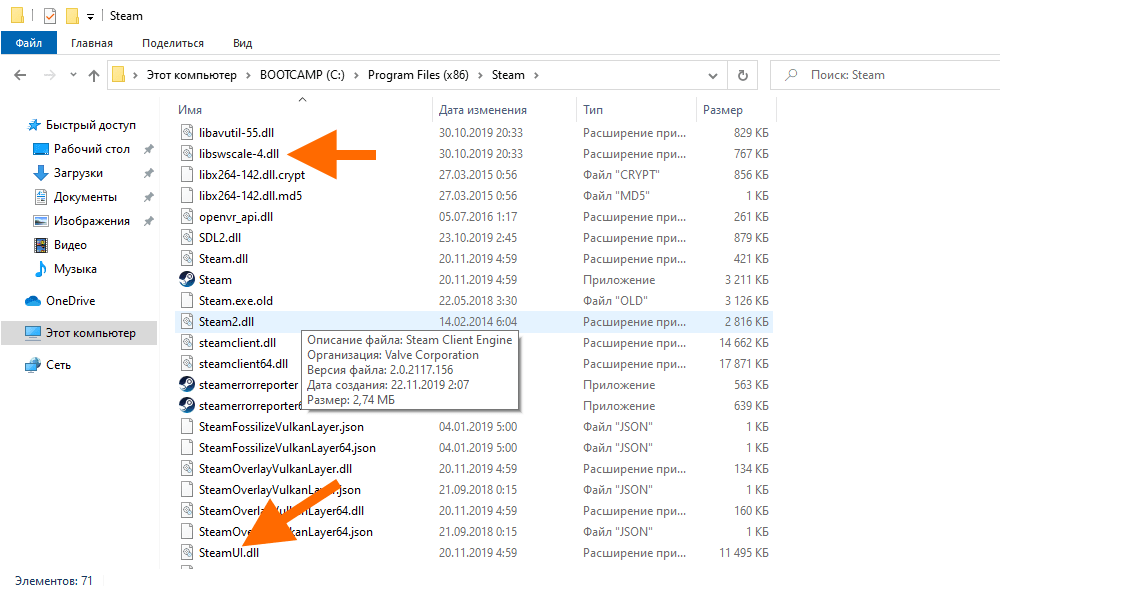Open recent locations dropdown arrow
The width and height of the screenshot is (1125, 593).
tap(73, 75)
